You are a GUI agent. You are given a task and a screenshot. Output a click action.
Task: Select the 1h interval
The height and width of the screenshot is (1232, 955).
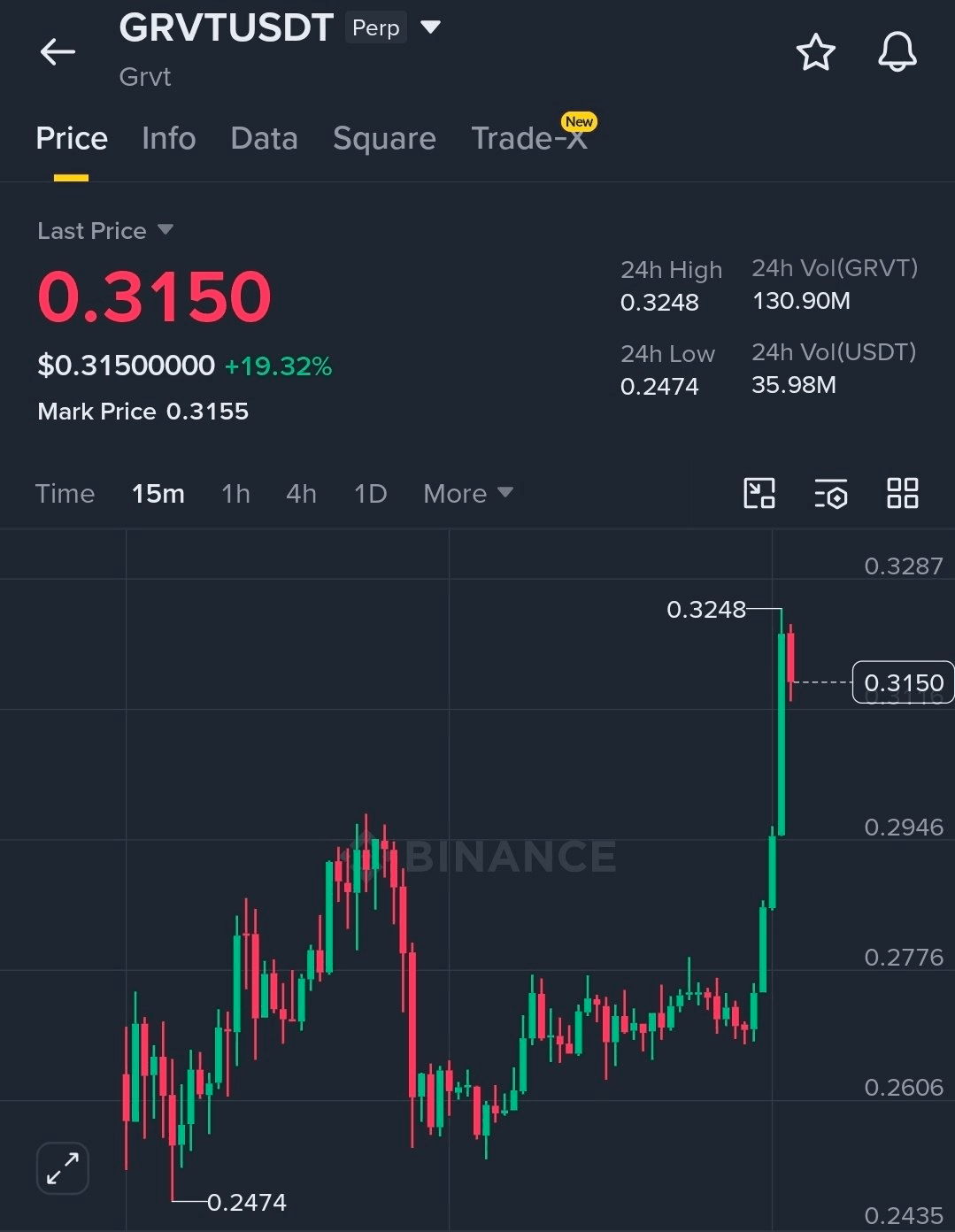[x=235, y=493]
